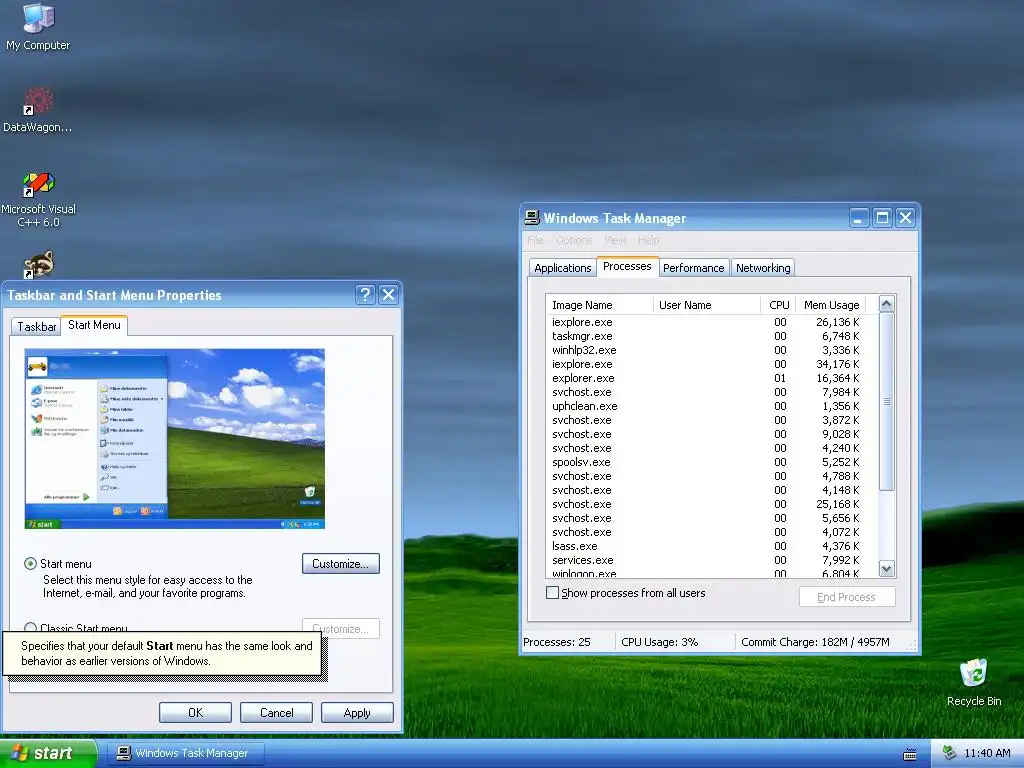Click the Processes: 25 status text
Screen dimensions: 1024x768
[556, 642]
